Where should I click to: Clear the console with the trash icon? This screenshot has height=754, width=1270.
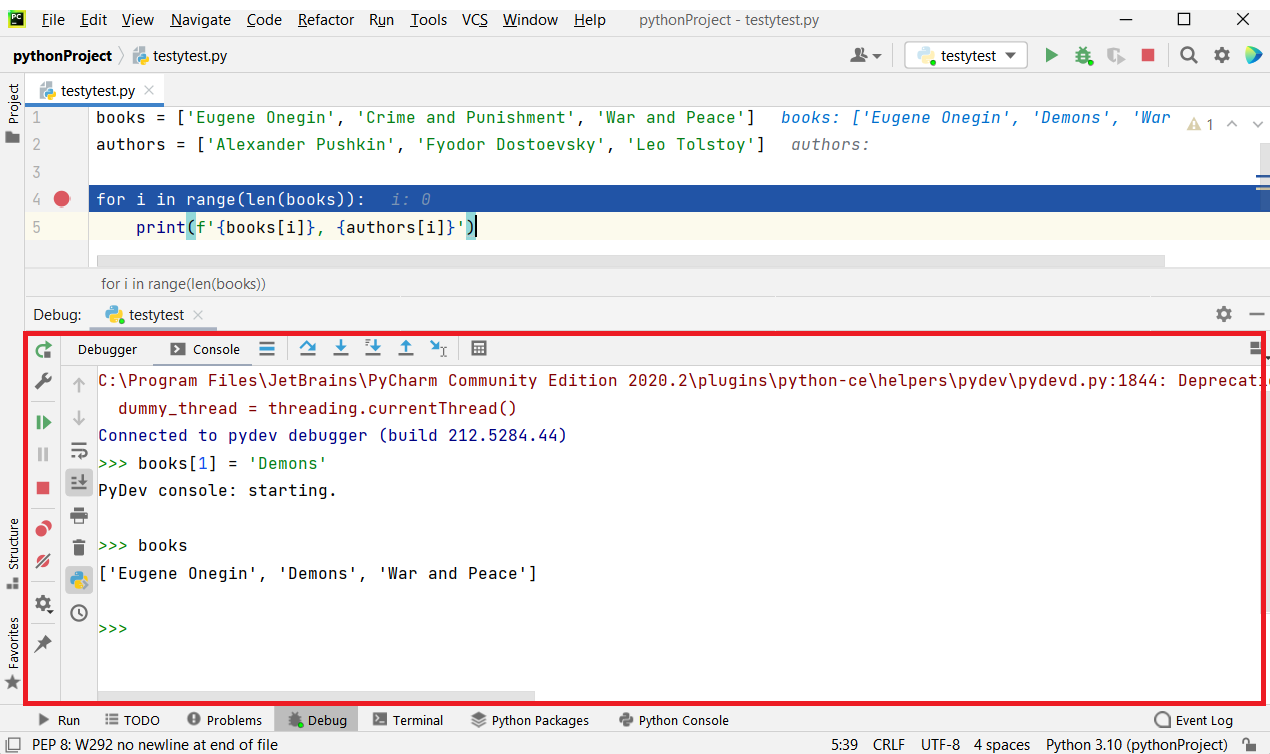tap(79, 547)
